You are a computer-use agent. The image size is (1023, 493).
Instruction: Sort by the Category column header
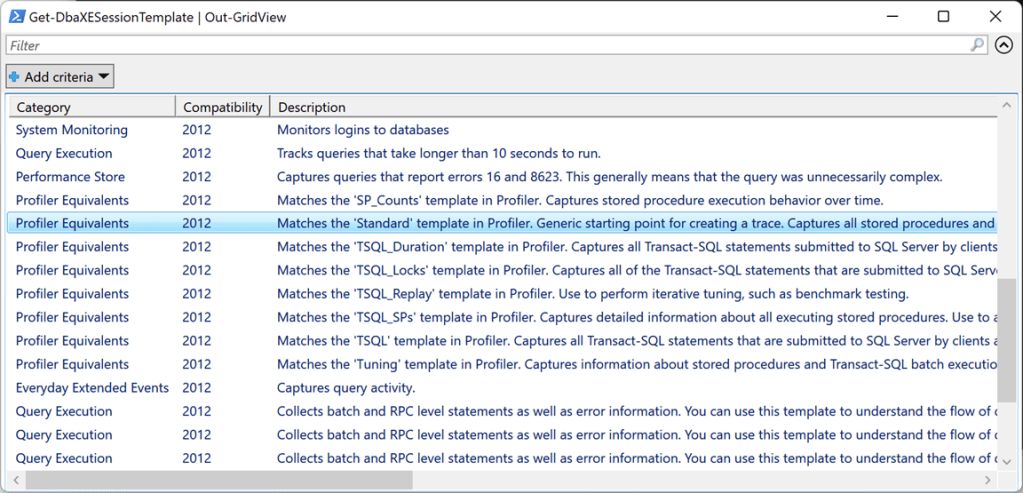point(90,107)
